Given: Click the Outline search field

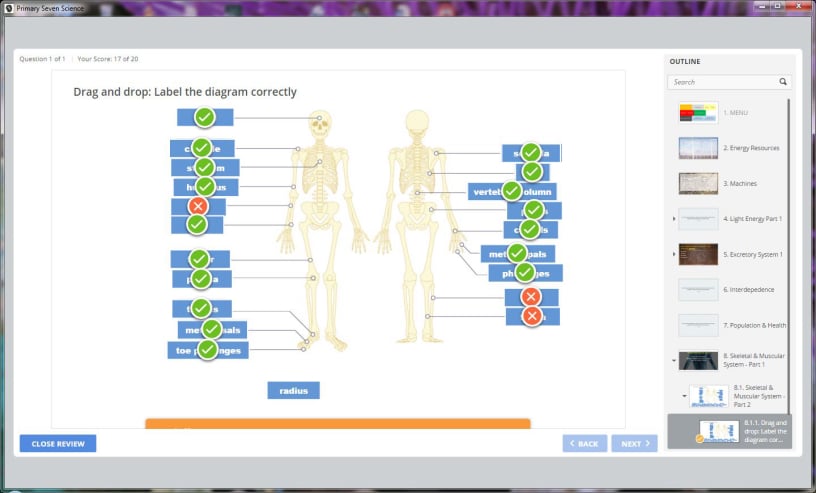Looking at the screenshot, I should click(722, 82).
